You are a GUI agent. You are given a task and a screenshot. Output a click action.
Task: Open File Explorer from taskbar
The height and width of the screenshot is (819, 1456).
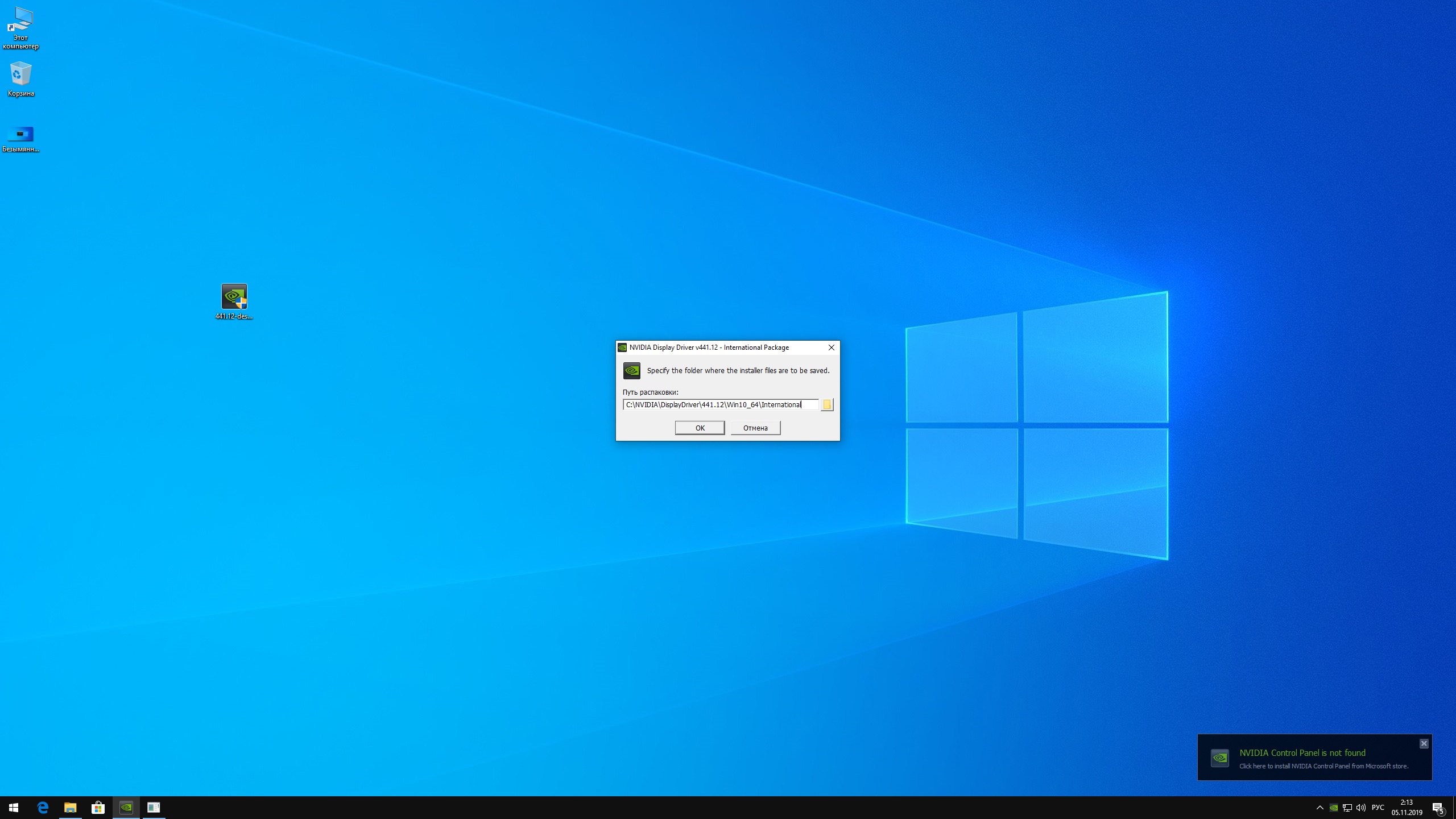70,807
